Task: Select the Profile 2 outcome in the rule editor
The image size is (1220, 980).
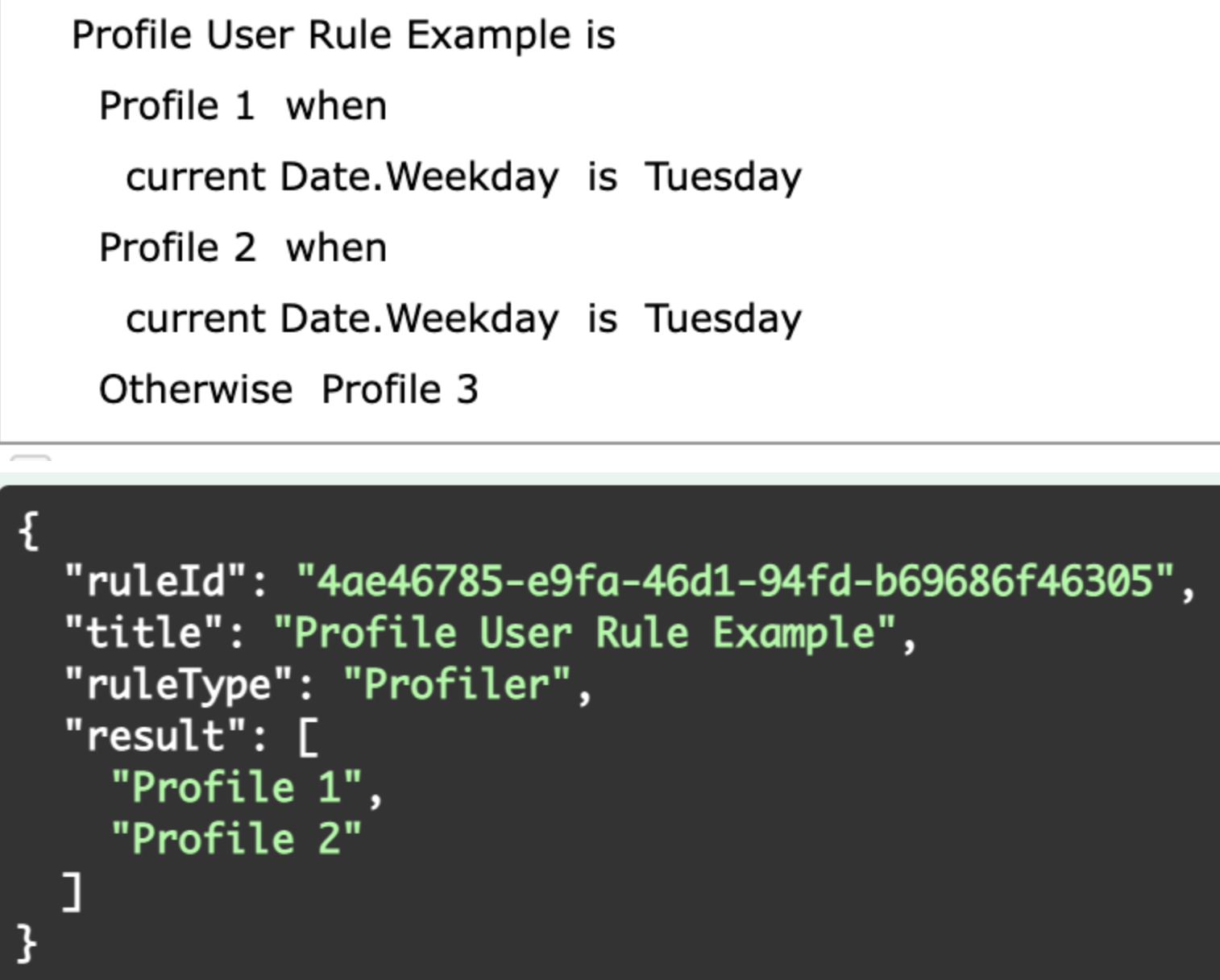Action: click(177, 248)
